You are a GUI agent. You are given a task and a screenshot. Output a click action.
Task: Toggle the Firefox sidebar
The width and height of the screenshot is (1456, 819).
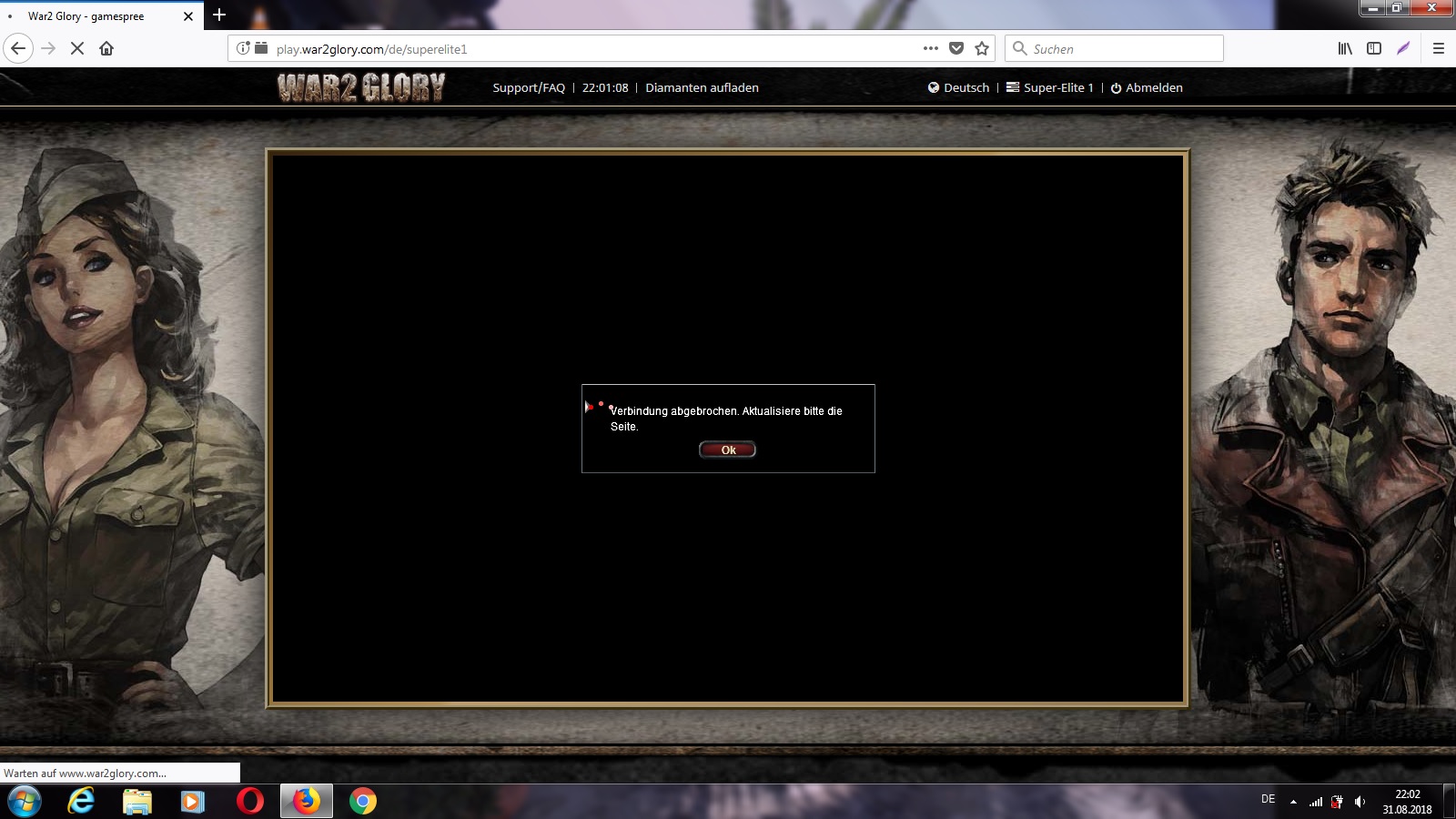pyautogui.click(x=1374, y=48)
